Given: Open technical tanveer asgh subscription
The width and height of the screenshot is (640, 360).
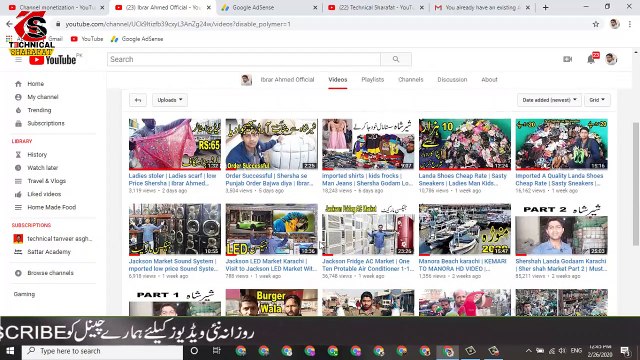Looking at the screenshot, I should point(60,239).
